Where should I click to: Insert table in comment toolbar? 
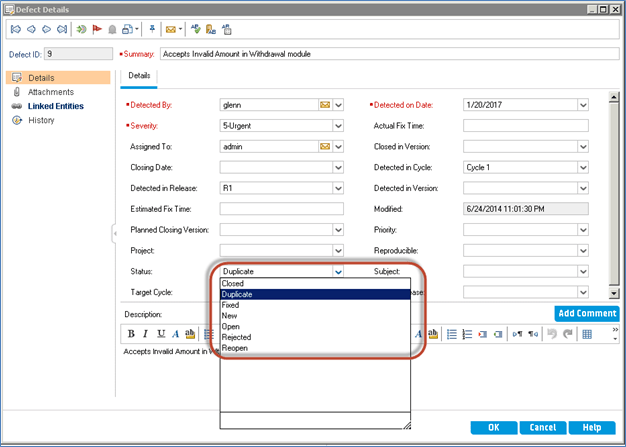(587, 334)
